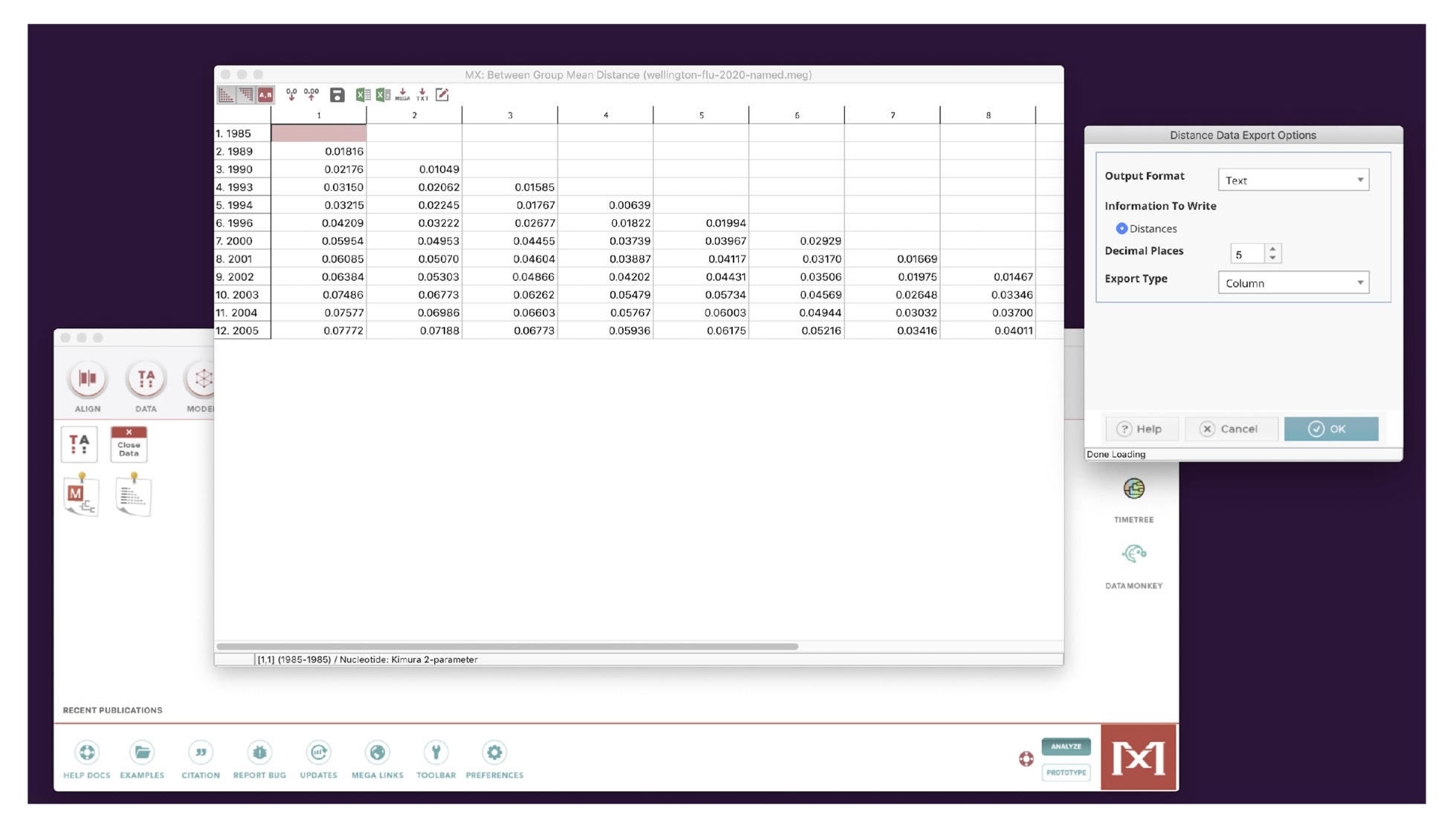The width and height of the screenshot is (1456, 829).
Task: Click the Decimal Places input field
Action: 1246,254
